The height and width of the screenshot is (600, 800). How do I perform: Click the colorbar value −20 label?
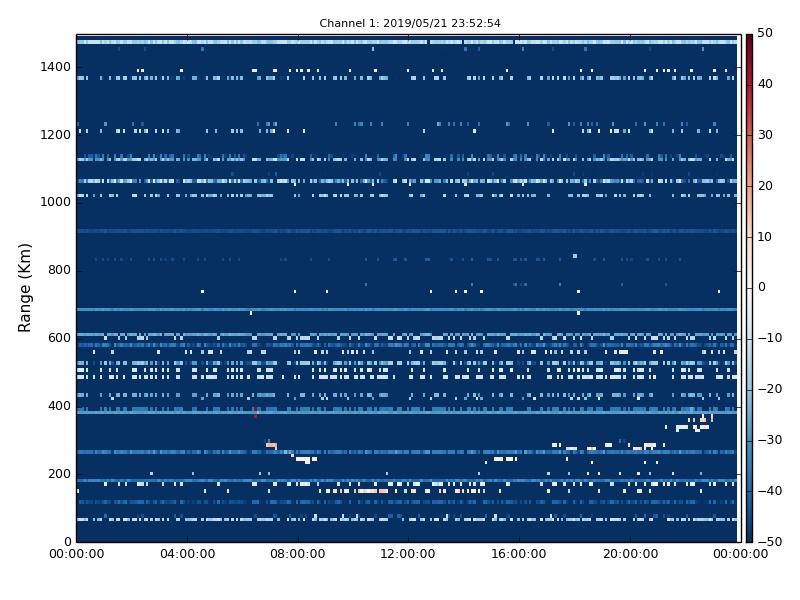click(769, 389)
